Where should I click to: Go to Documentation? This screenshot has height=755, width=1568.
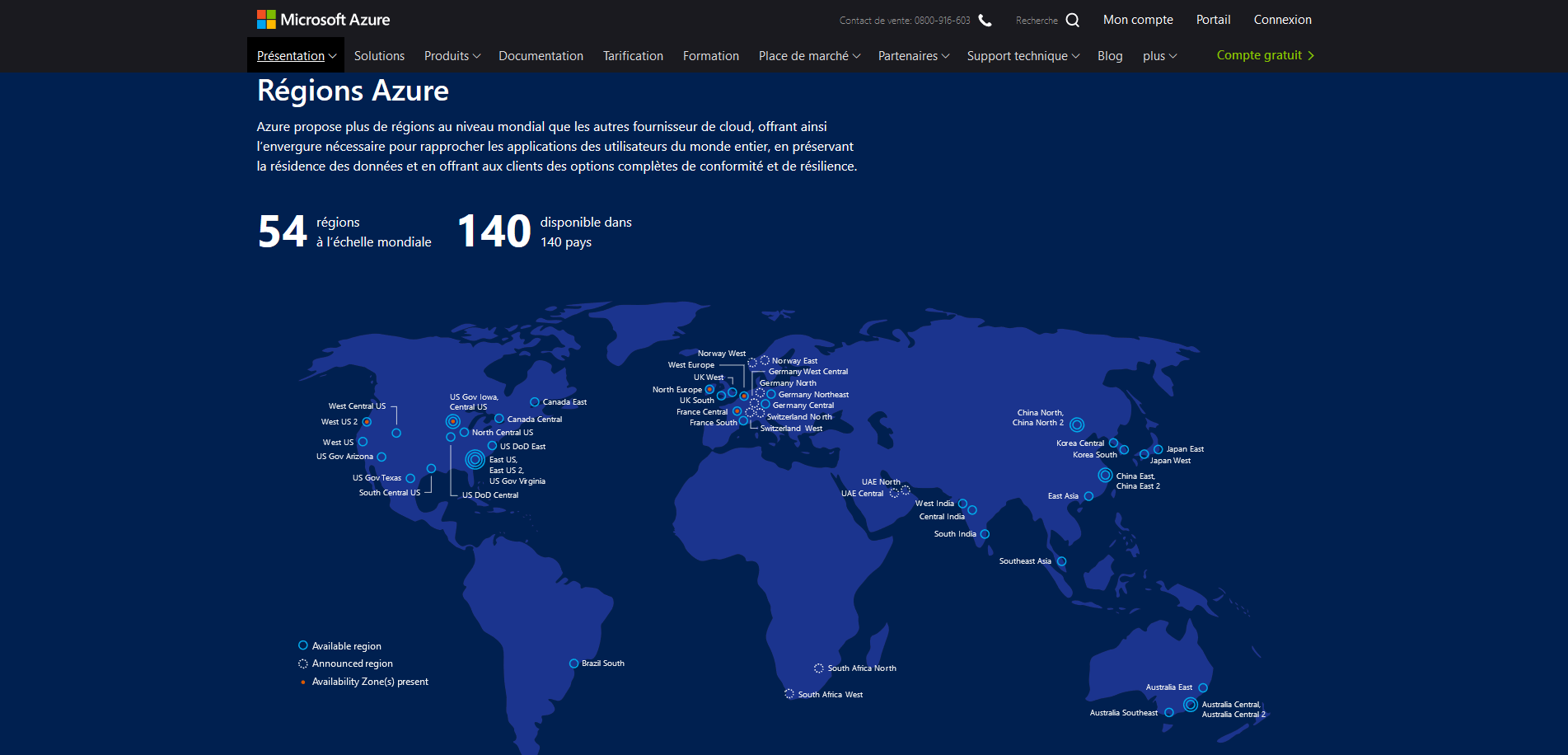pyautogui.click(x=541, y=56)
